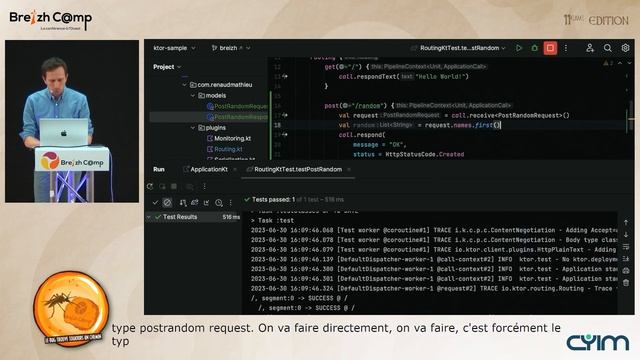Select the Test Results row
The height and width of the screenshot is (360, 640).
click(193, 217)
